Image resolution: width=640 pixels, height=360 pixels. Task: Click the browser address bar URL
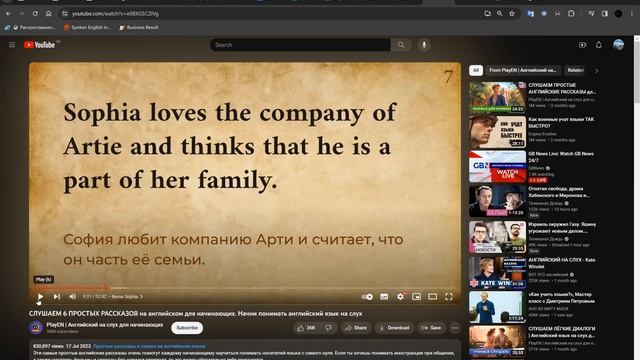pyautogui.click(x=115, y=13)
